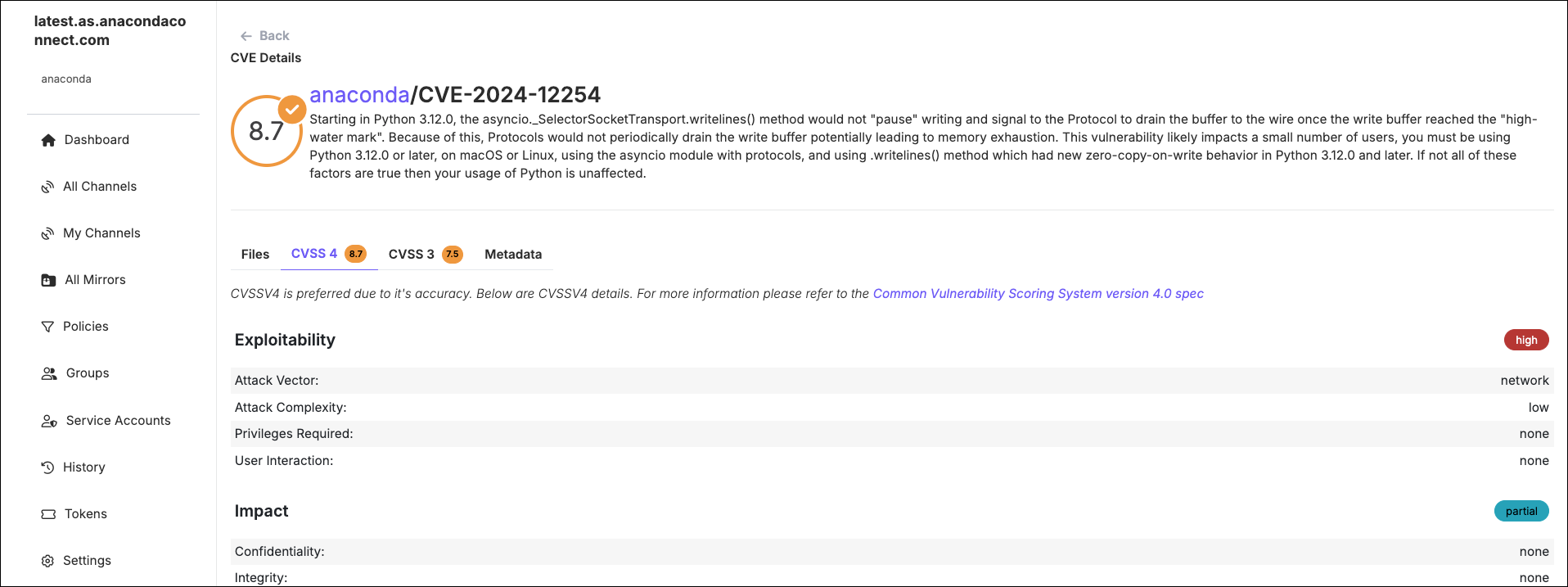Click the anaconda channel link in title
The image size is (1568, 587).
[359, 95]
